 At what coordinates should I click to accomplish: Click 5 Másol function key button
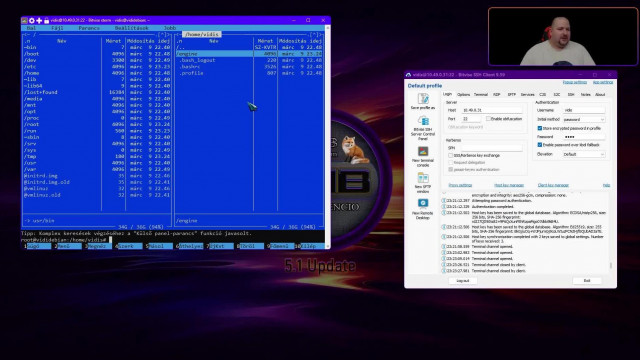161,246
